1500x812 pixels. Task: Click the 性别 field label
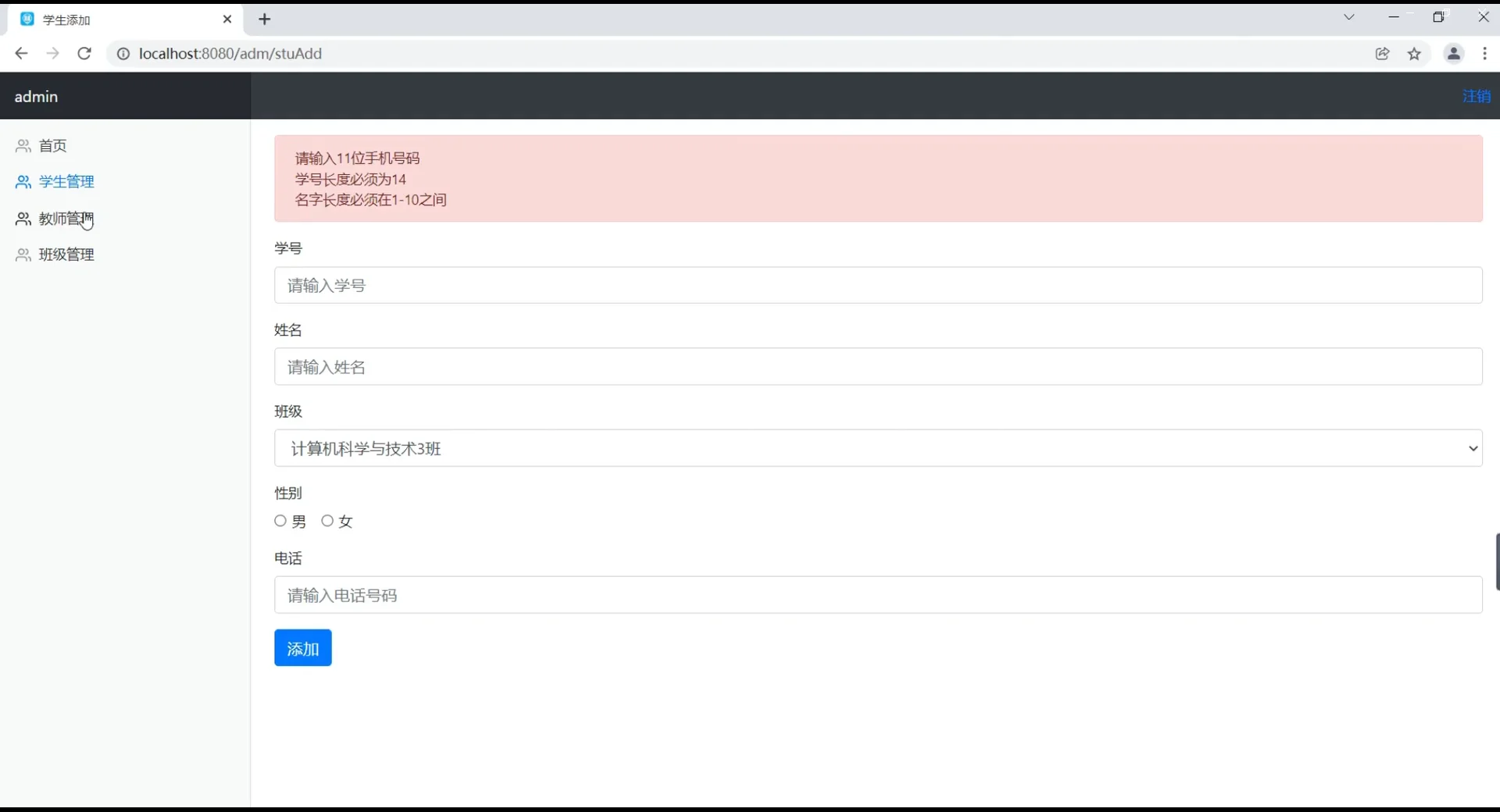coord(288,493)
